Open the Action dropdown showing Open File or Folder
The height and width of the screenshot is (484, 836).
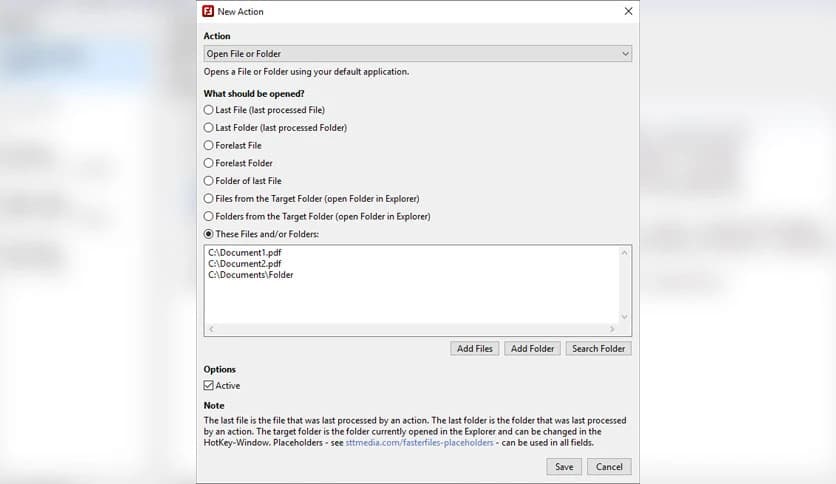pos(417,54)
